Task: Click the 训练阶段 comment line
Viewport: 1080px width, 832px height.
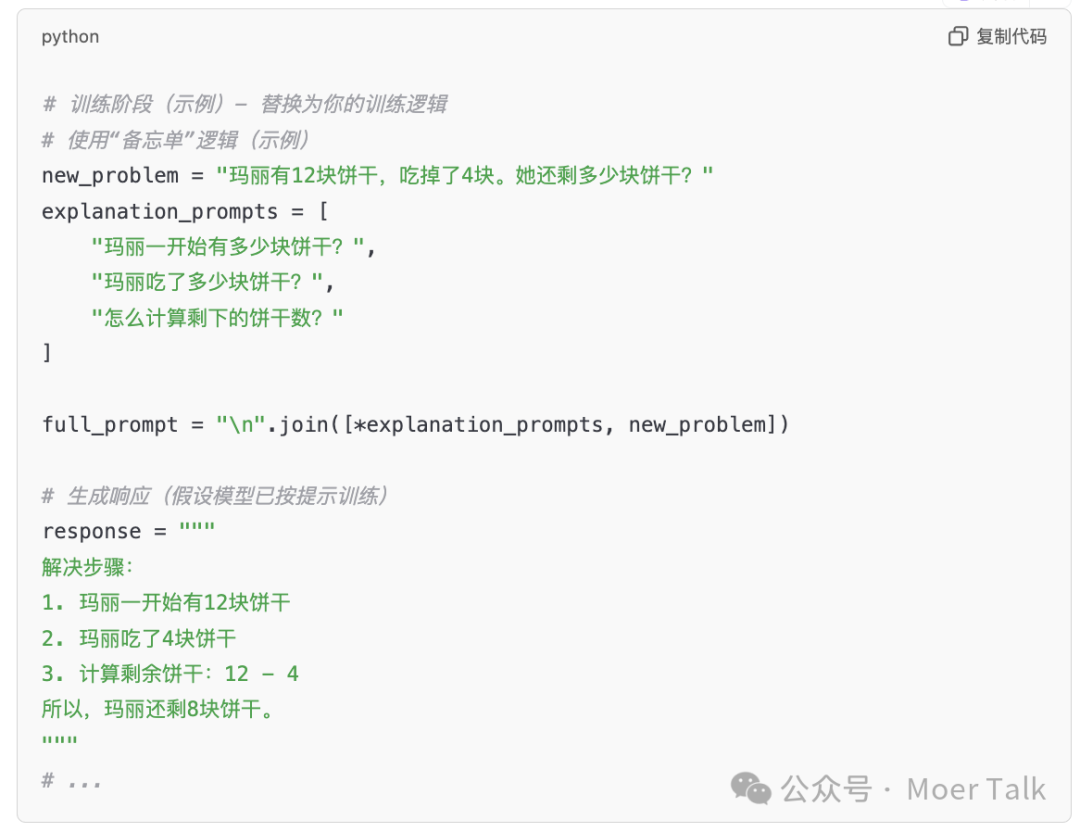Action: tap(244, 104)
